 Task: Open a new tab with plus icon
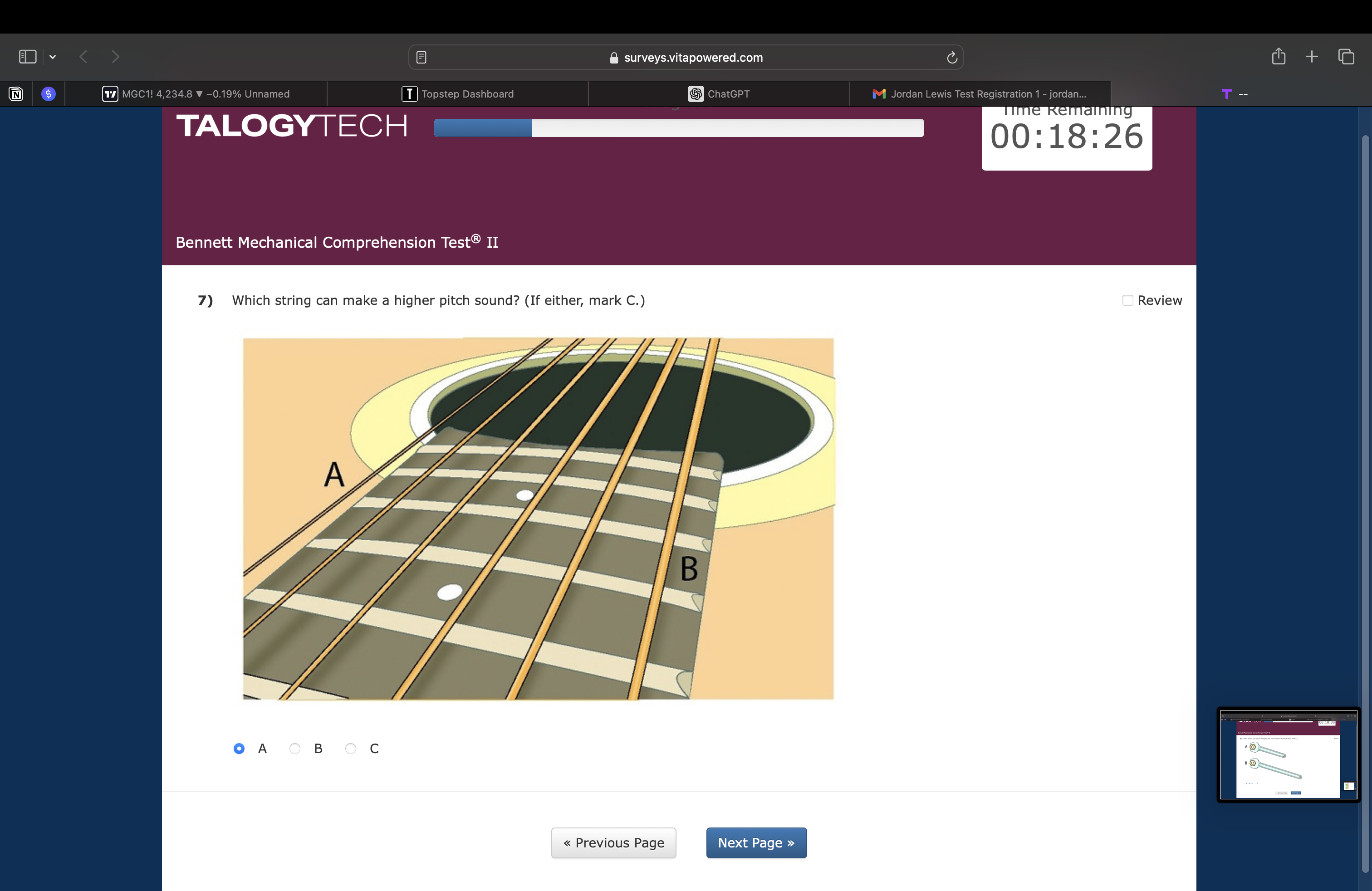pos(1312,56)
